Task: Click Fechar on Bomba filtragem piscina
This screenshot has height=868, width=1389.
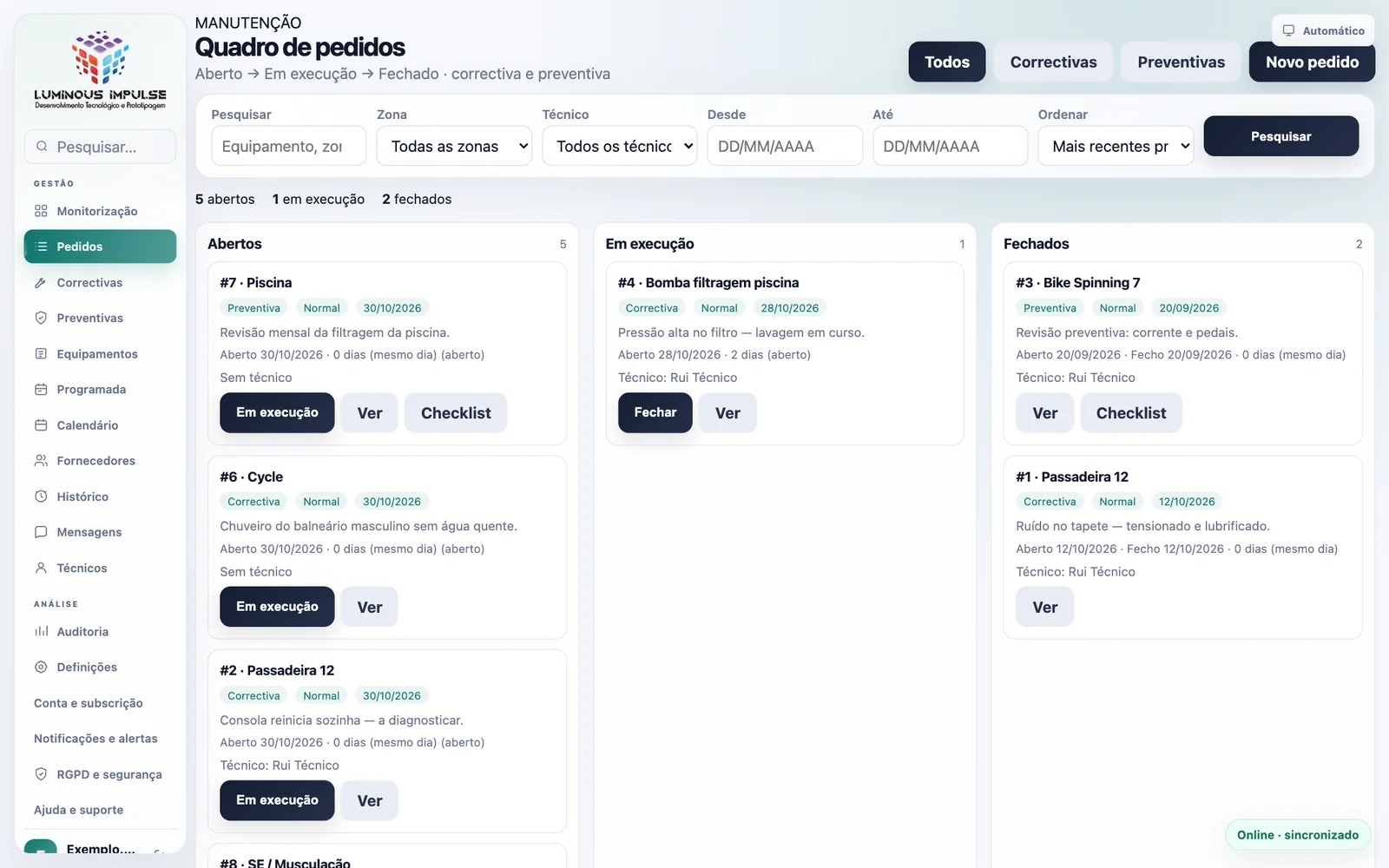Action: (x=655, y=412)
